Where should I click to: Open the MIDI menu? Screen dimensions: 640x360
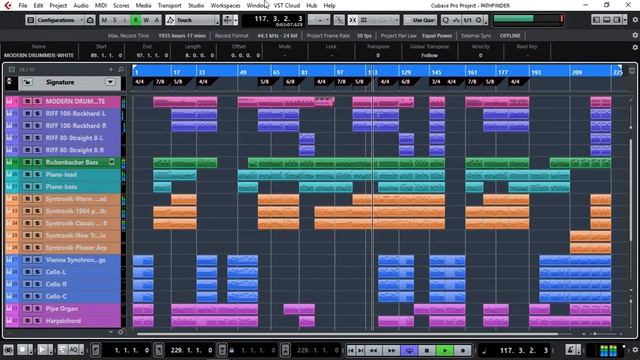(100, 6)
